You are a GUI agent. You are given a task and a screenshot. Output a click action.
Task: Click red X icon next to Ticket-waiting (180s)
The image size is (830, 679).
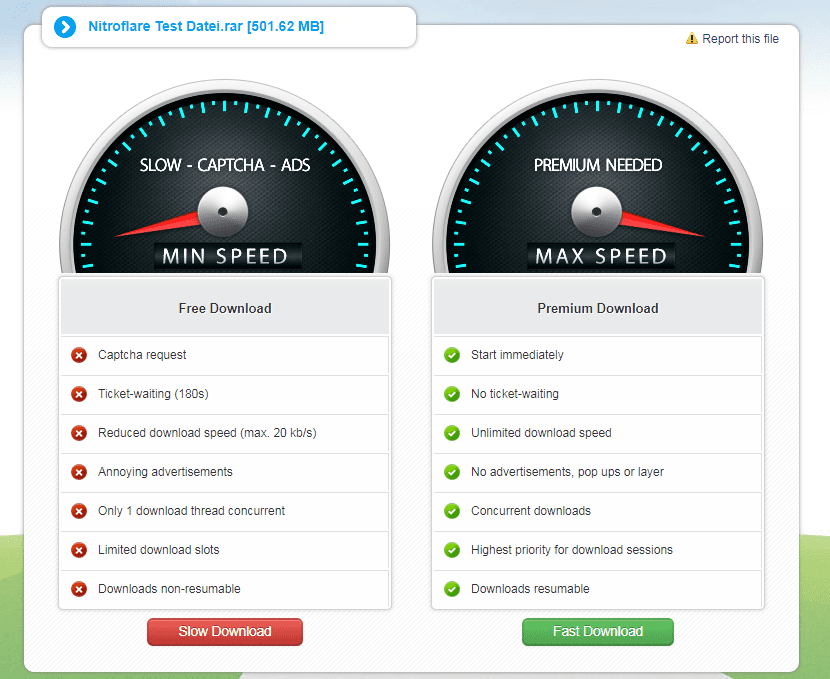pos(79,394)
